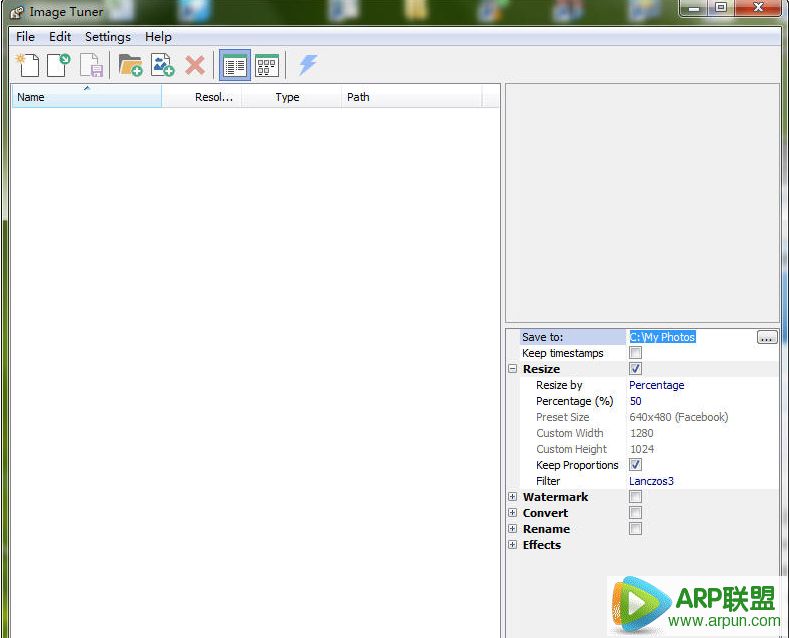This screenshot has width=789, height=638.
Task: Select the Resize by label
Action: pyautogui.click(x=559, y=385)
